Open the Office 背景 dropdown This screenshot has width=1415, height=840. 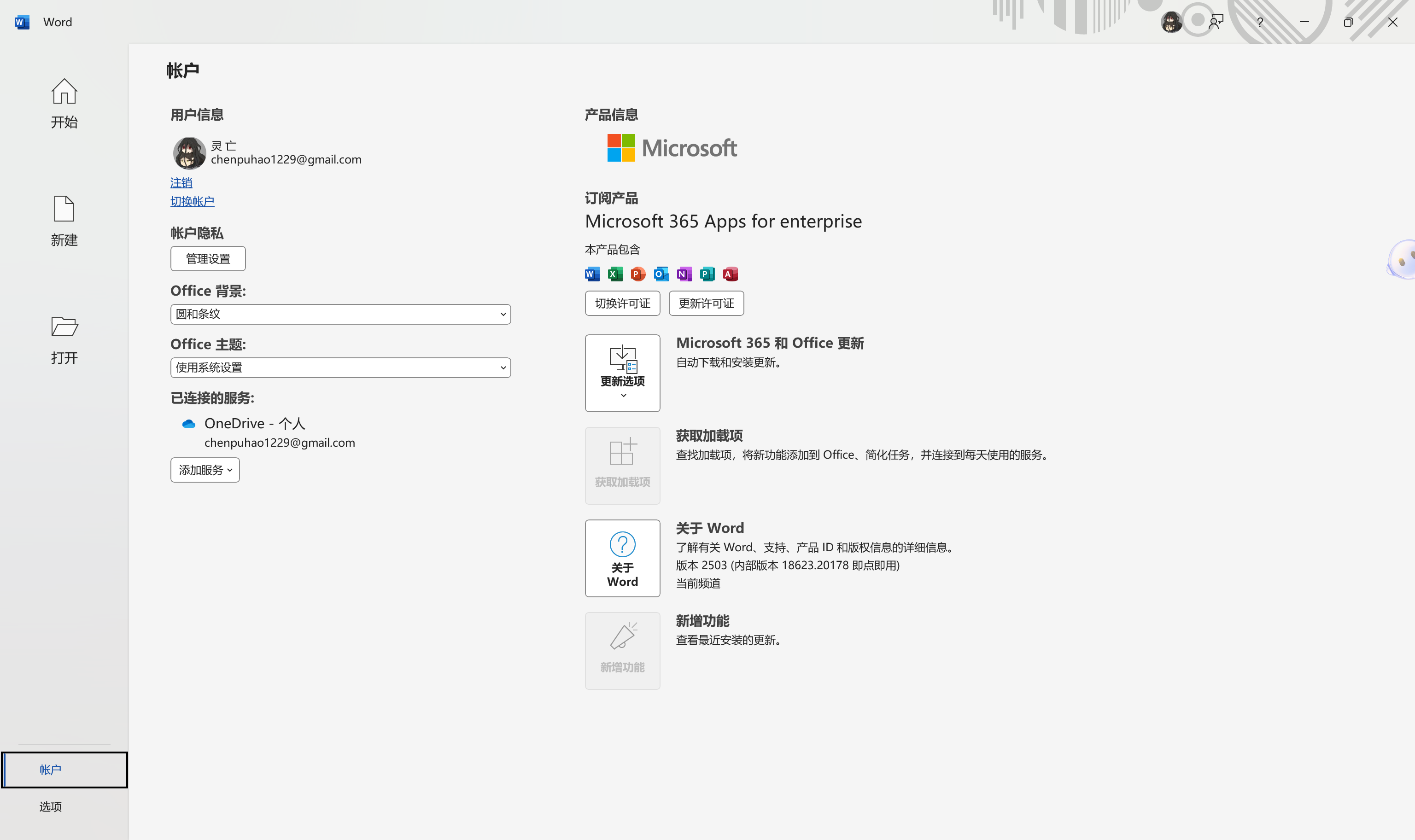[340, 314]
